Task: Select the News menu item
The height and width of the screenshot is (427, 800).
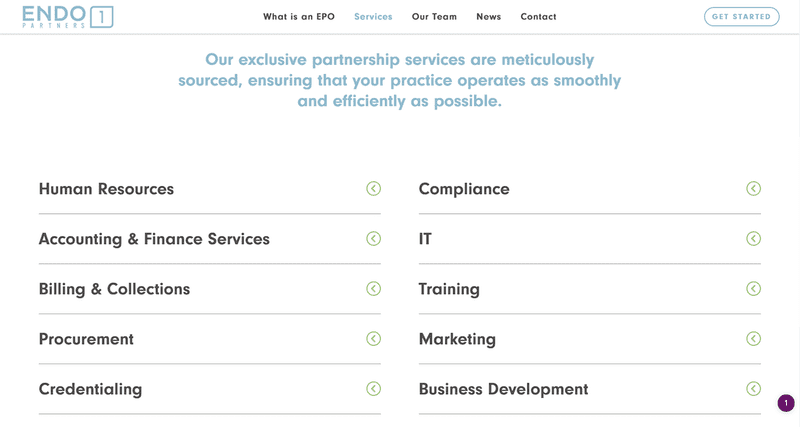Action: click(489, 17)
